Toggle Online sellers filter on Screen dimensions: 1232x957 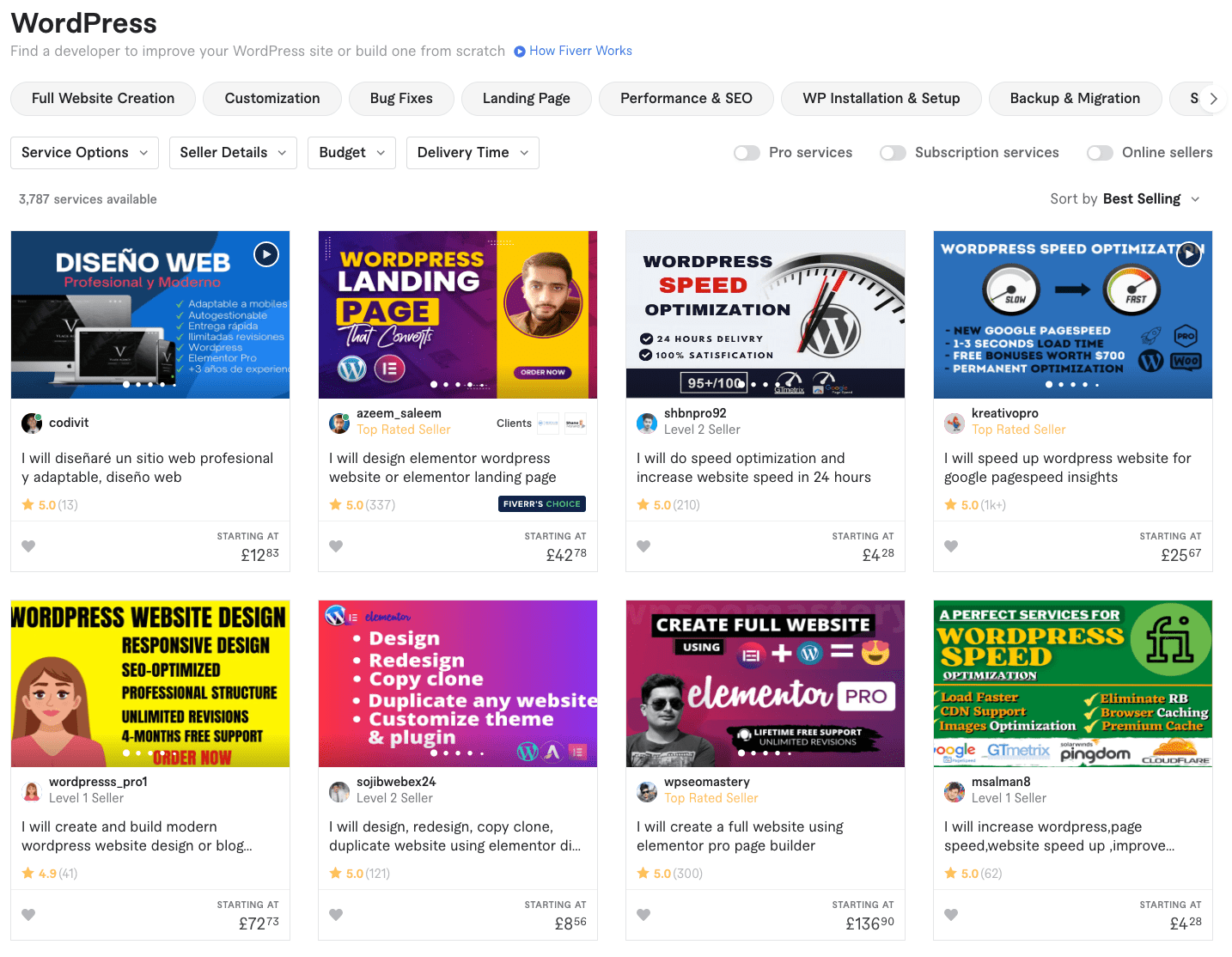1100,153
